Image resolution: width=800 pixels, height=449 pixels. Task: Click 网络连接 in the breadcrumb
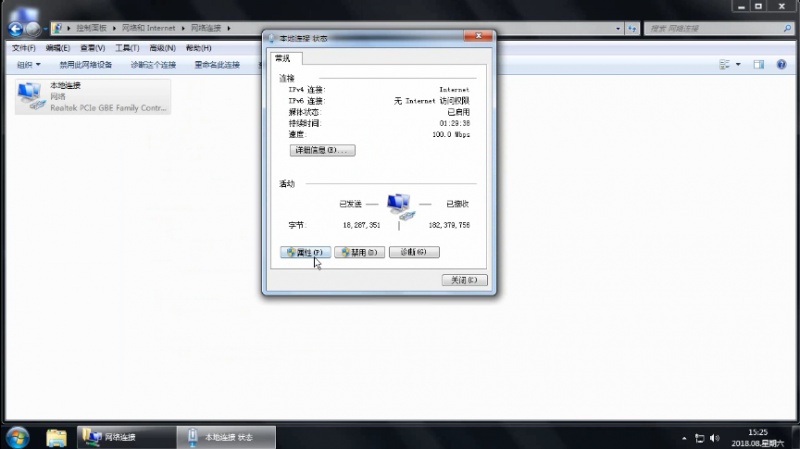[206, 28]
